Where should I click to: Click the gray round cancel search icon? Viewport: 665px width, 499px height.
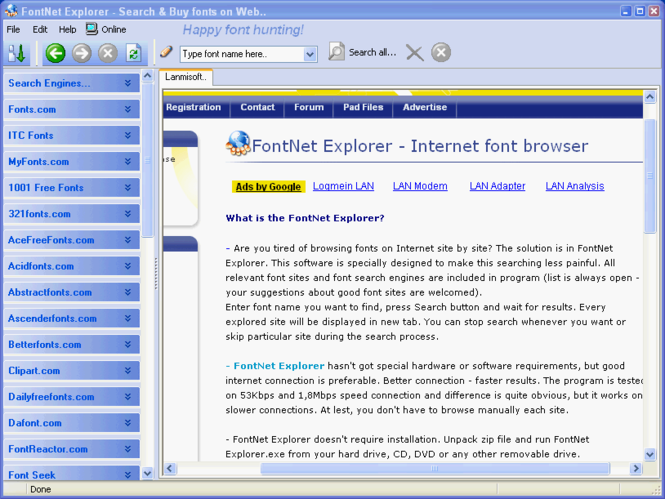[441, 53]
